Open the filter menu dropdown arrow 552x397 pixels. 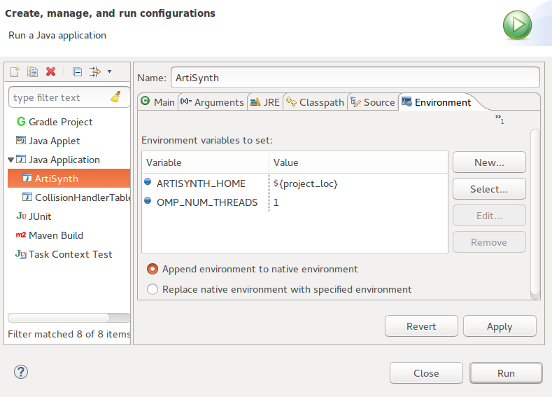tap(109, 72)
